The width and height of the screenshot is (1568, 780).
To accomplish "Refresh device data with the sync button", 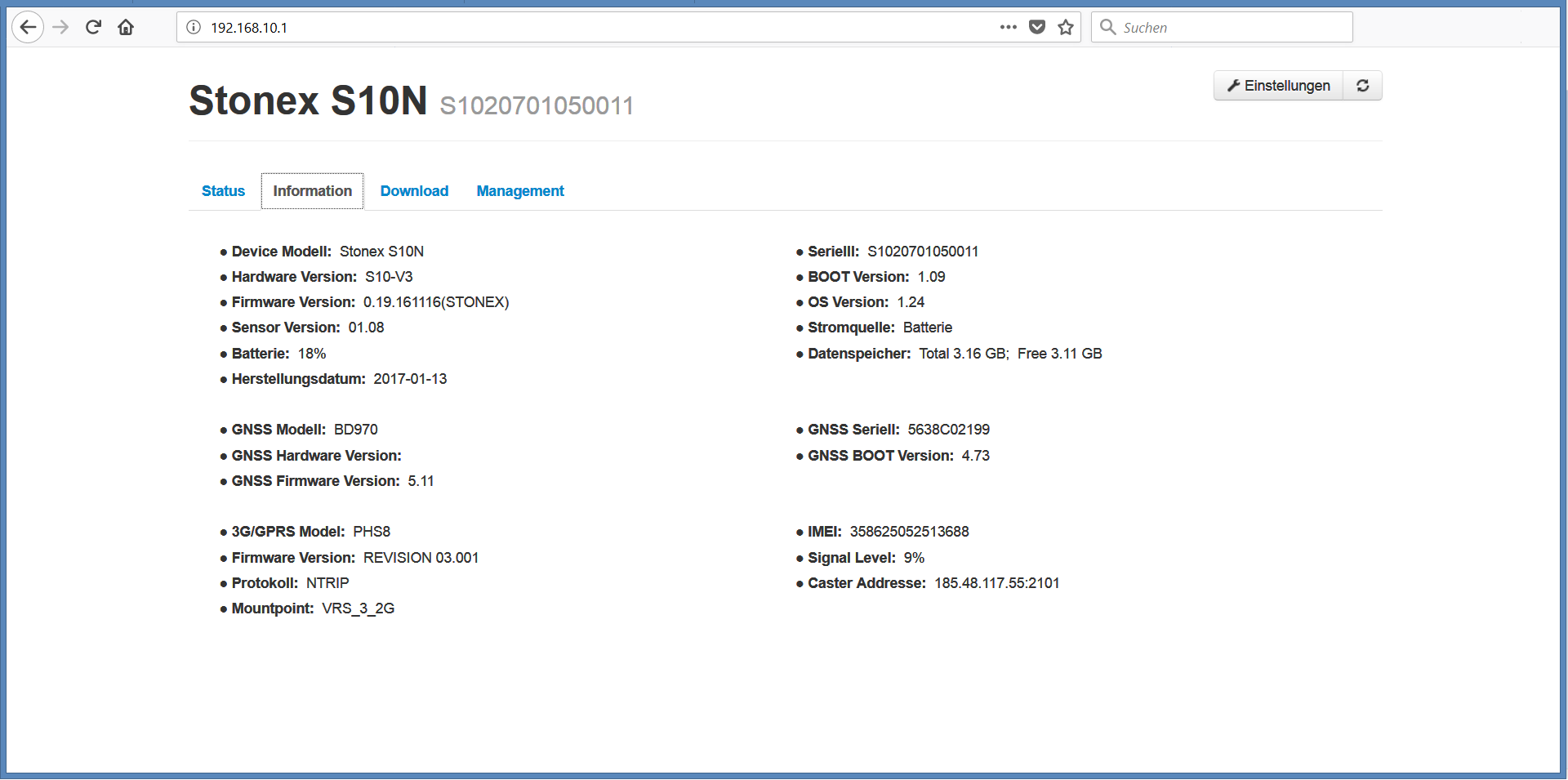I will pos(1363,86).
